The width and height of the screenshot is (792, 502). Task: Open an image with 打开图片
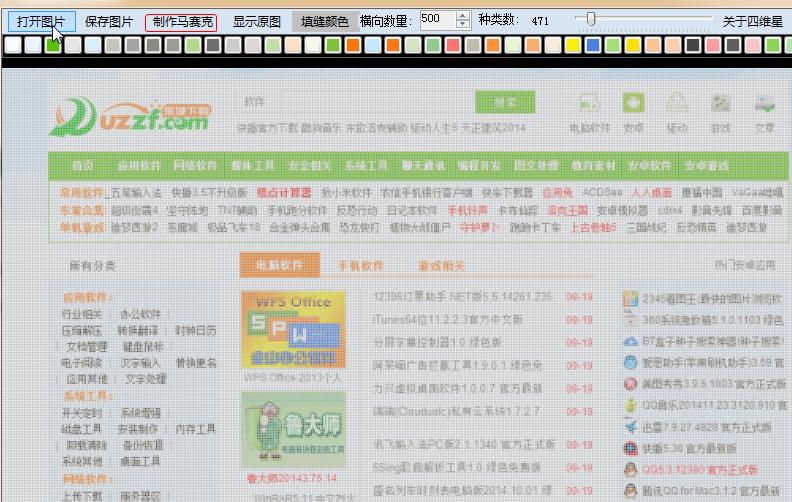pyautogui.click(x=42, y=22)
